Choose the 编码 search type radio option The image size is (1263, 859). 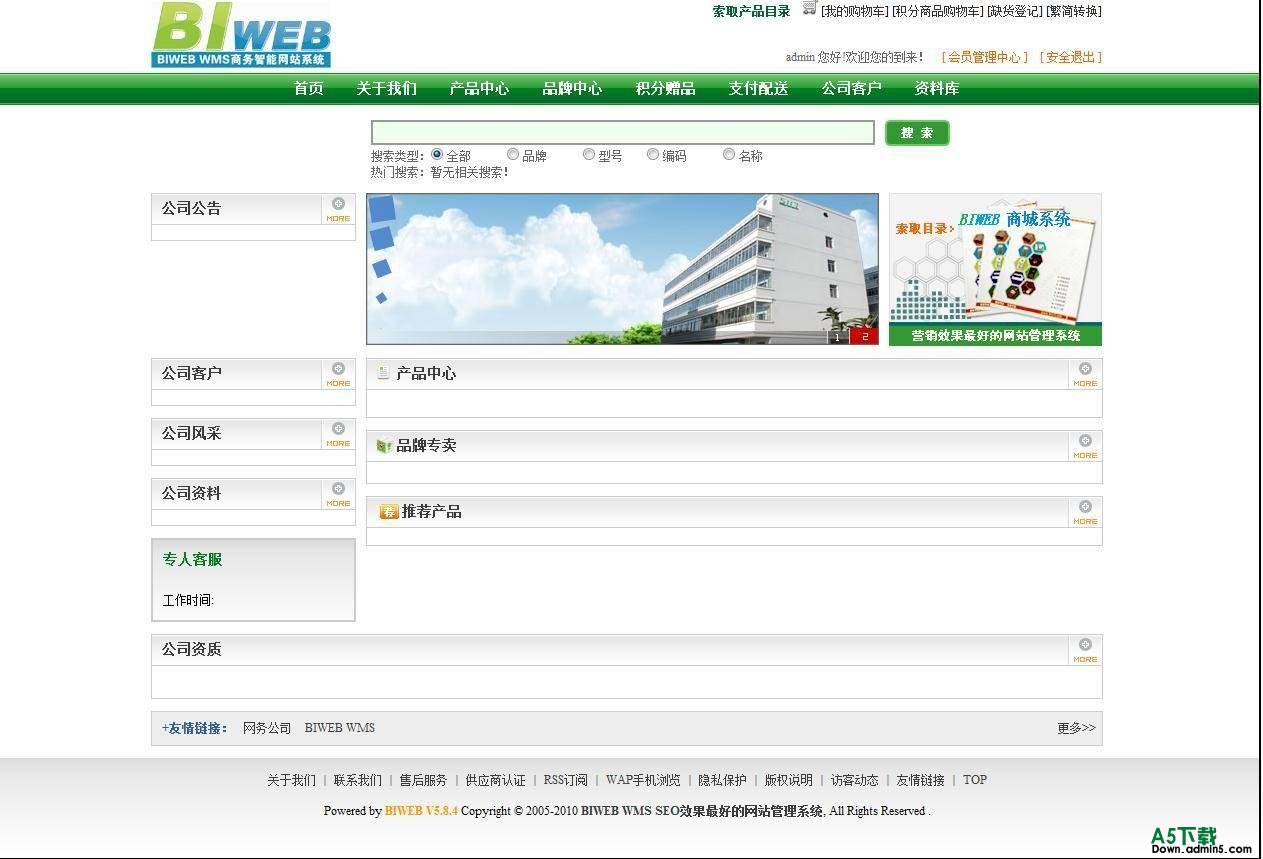tap(653, 155)
